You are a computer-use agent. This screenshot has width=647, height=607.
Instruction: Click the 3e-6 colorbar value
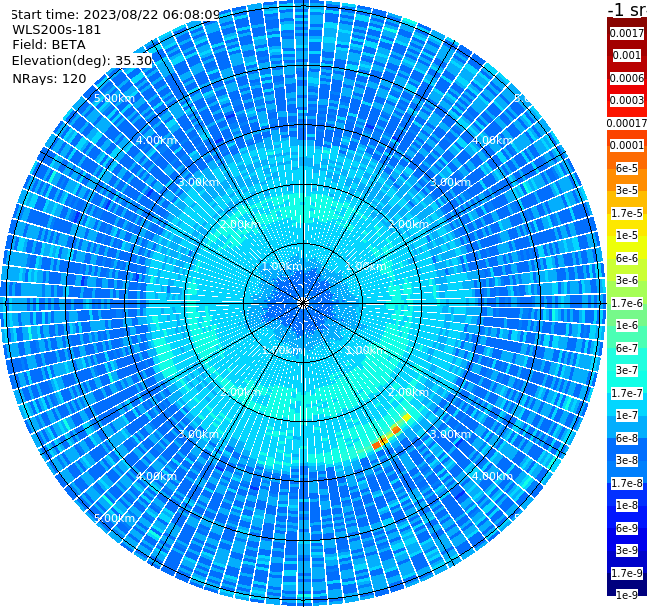point(626,280)
